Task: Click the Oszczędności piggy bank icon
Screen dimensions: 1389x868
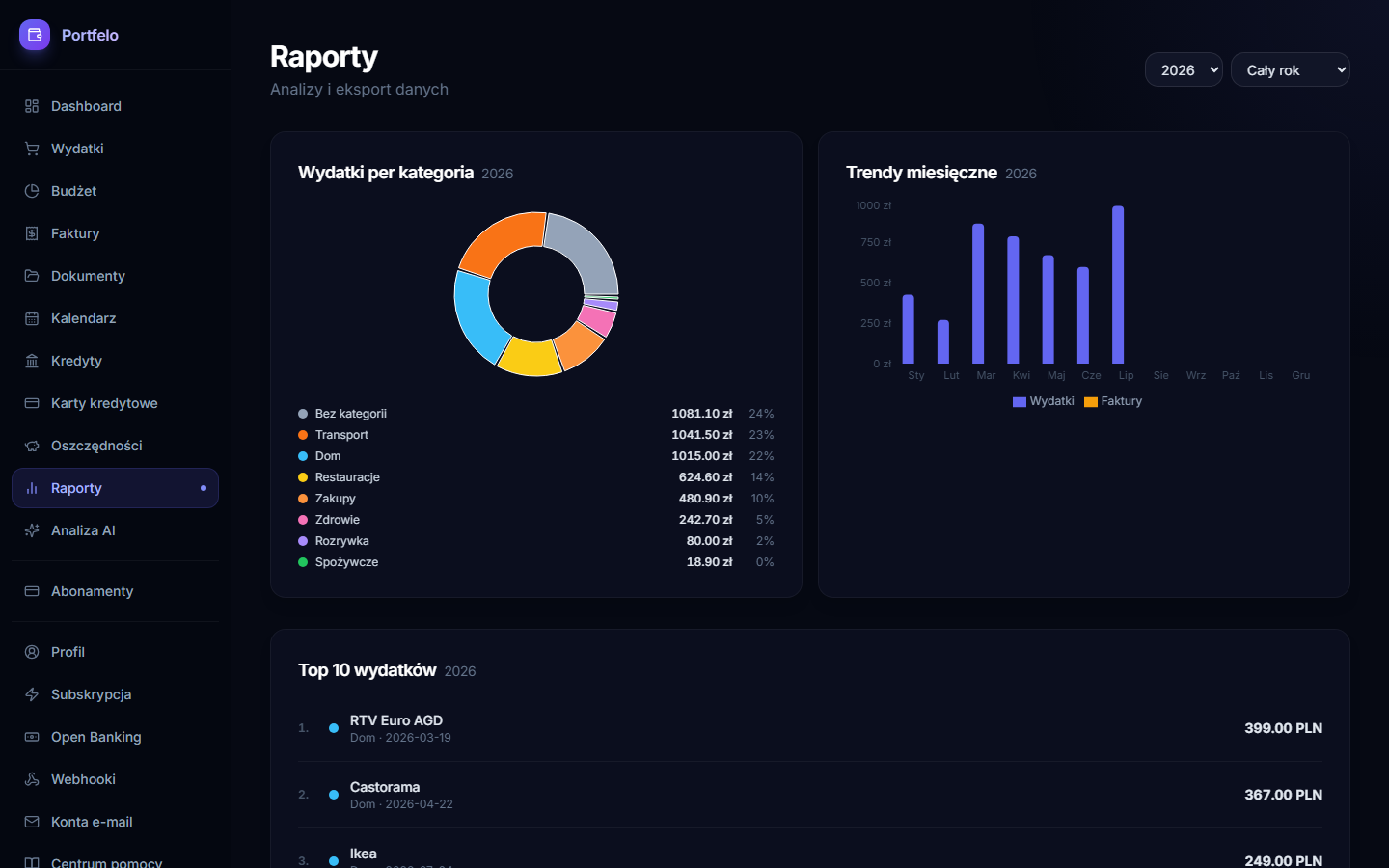Action: pos(32,446)
